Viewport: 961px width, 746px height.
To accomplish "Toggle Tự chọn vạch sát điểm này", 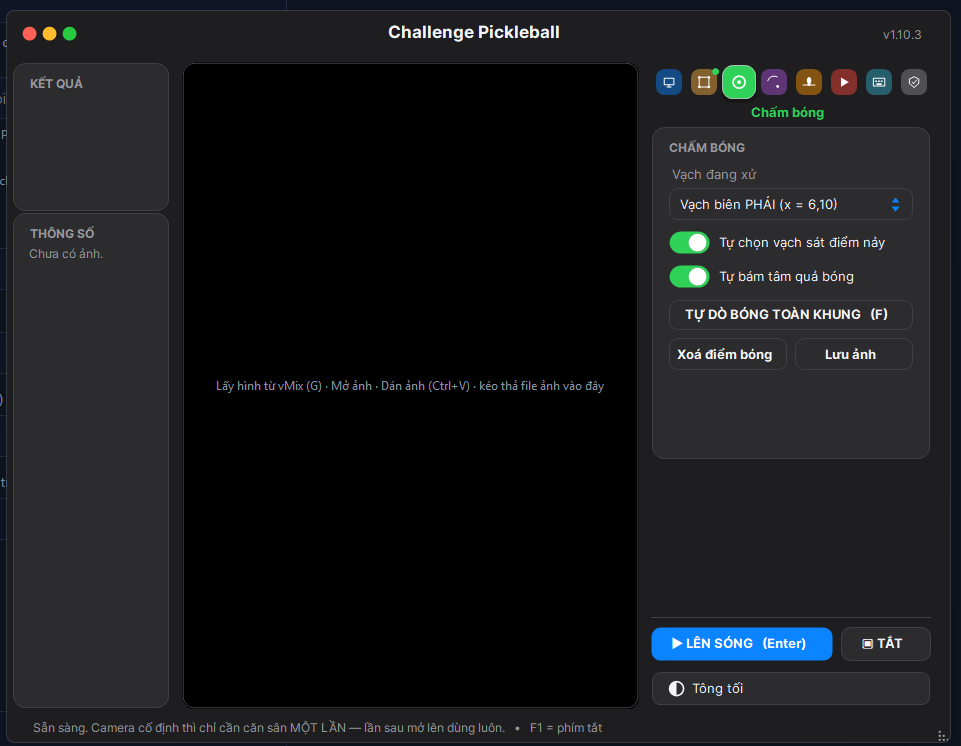I will (689, 243).
